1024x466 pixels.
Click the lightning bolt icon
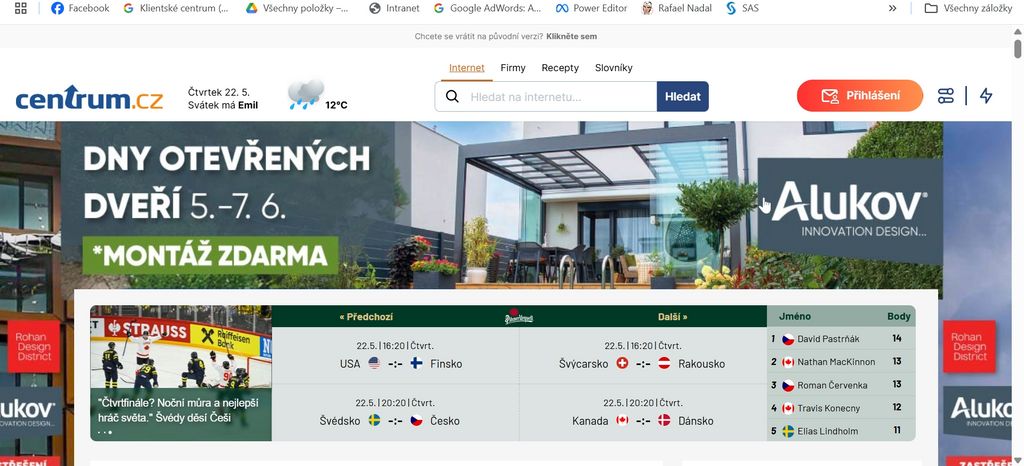986,96
